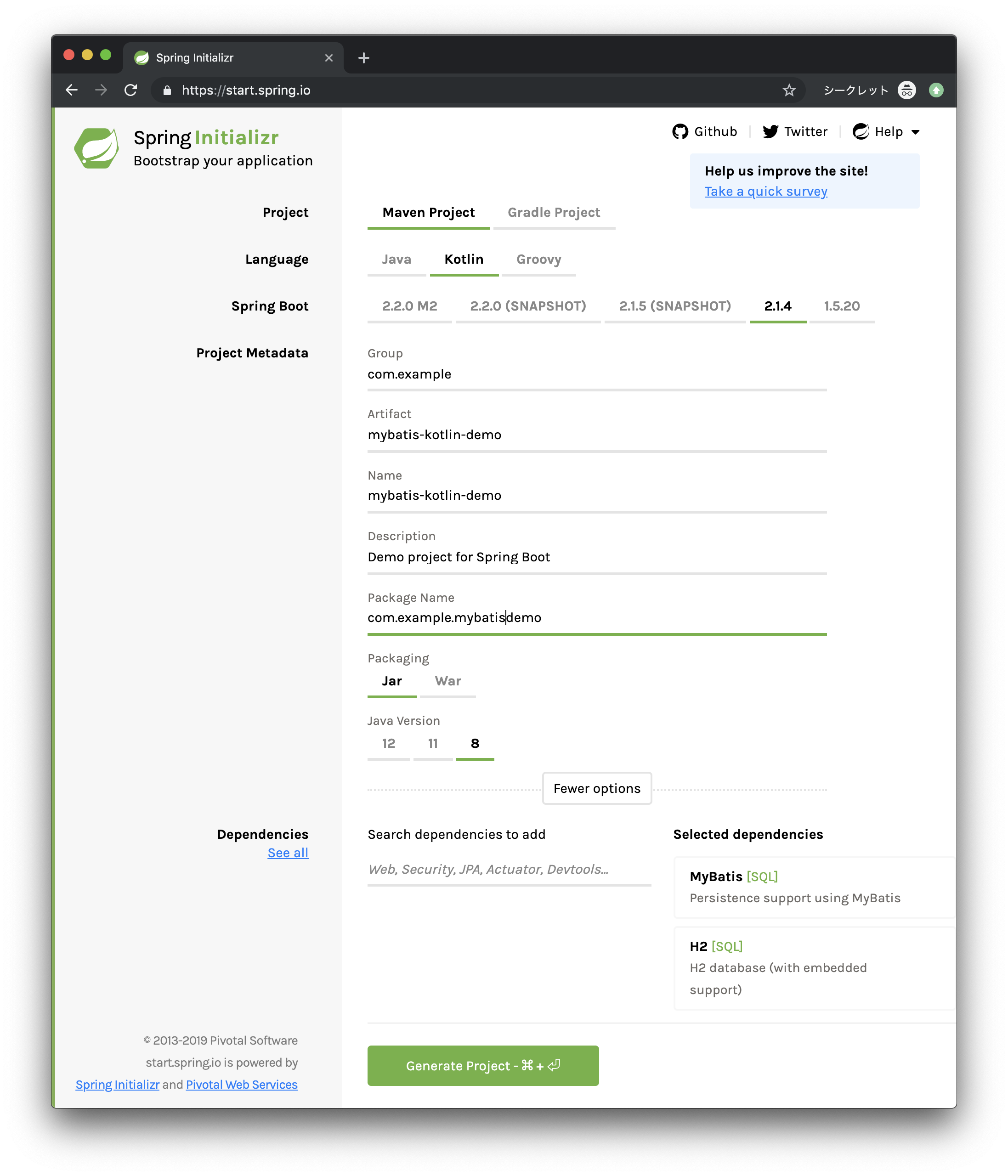This screenshot has height=1176, width=1008.
Task: Click the padlock icon in the address bar
Action: [167, 90]
